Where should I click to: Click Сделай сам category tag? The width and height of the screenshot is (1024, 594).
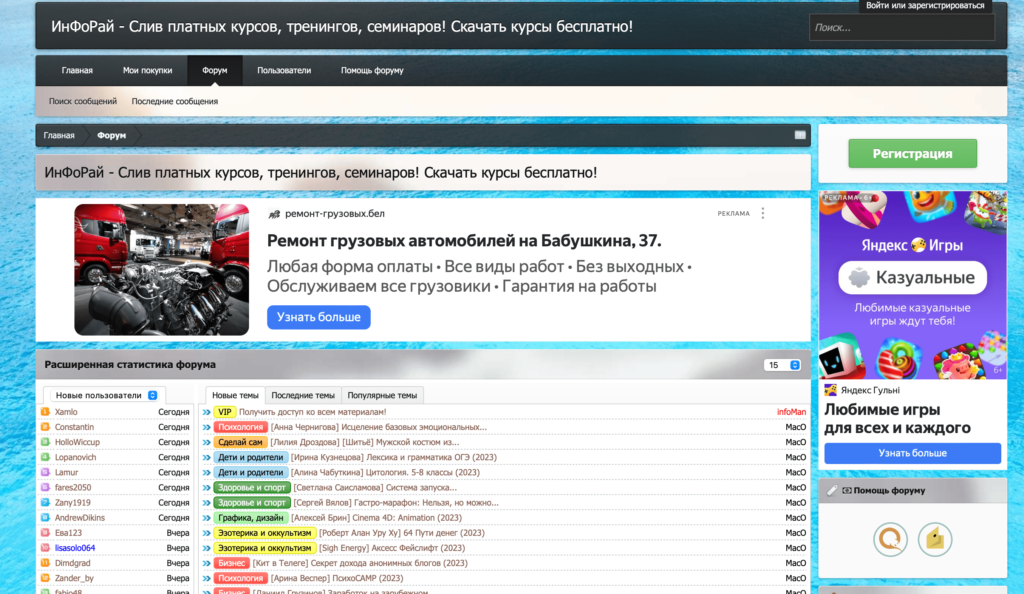click(240, 442)
